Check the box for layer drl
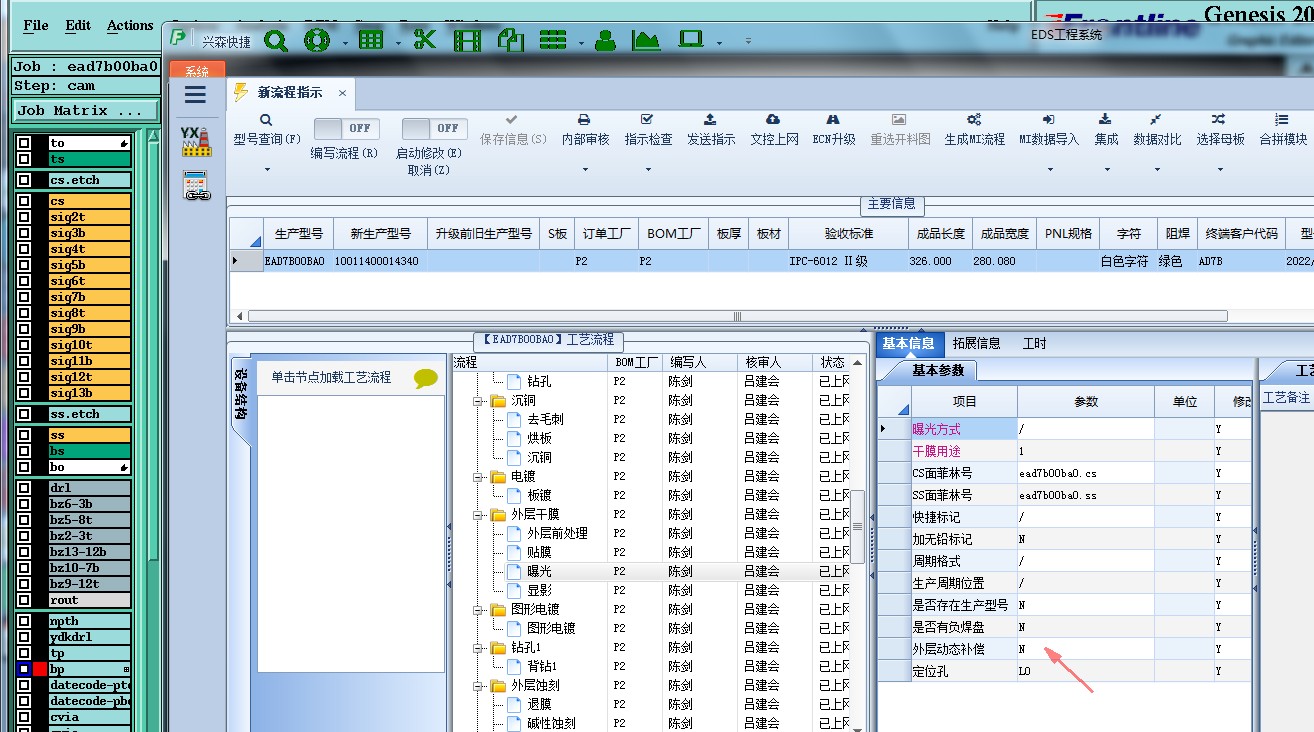The image size is (1314, 732). (x=24, y=488)
